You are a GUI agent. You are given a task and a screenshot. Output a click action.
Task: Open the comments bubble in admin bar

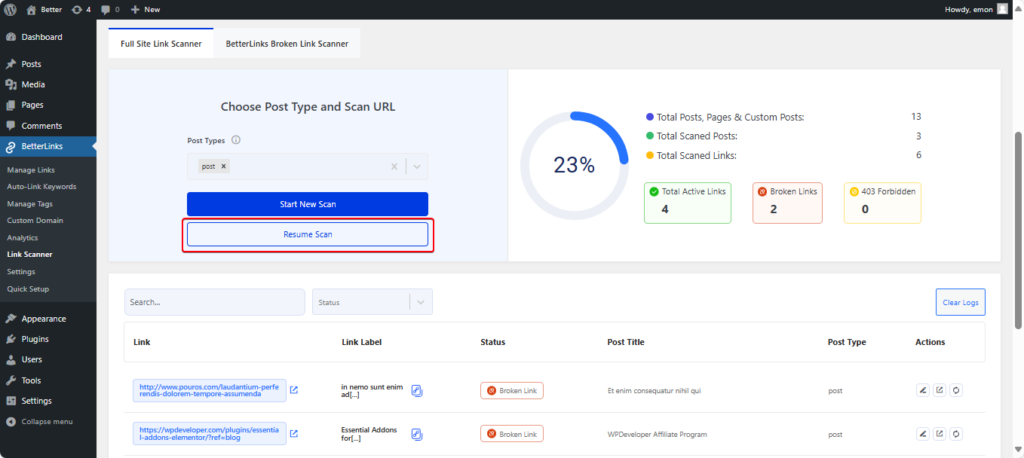point(109,9)
